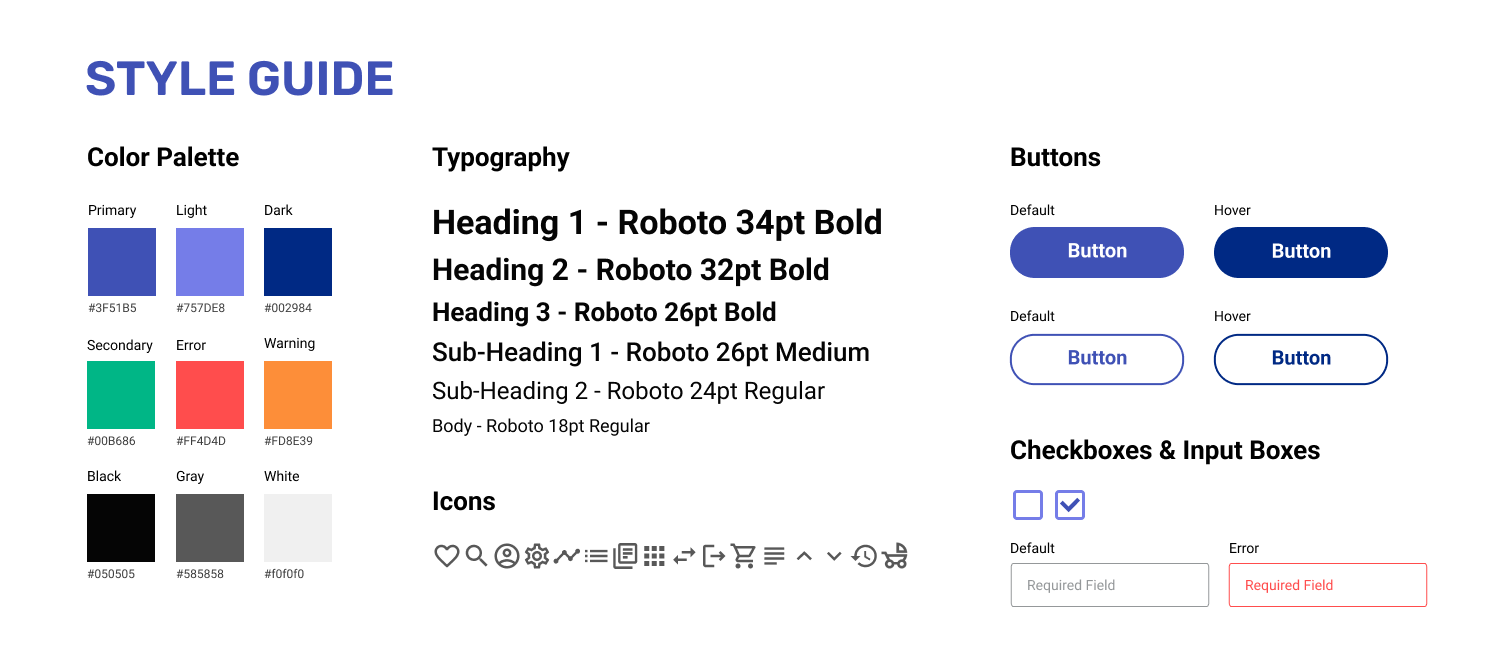Select the grid apps icon
This screenshot has height=657, width=1512.
[x=654, y=556]
